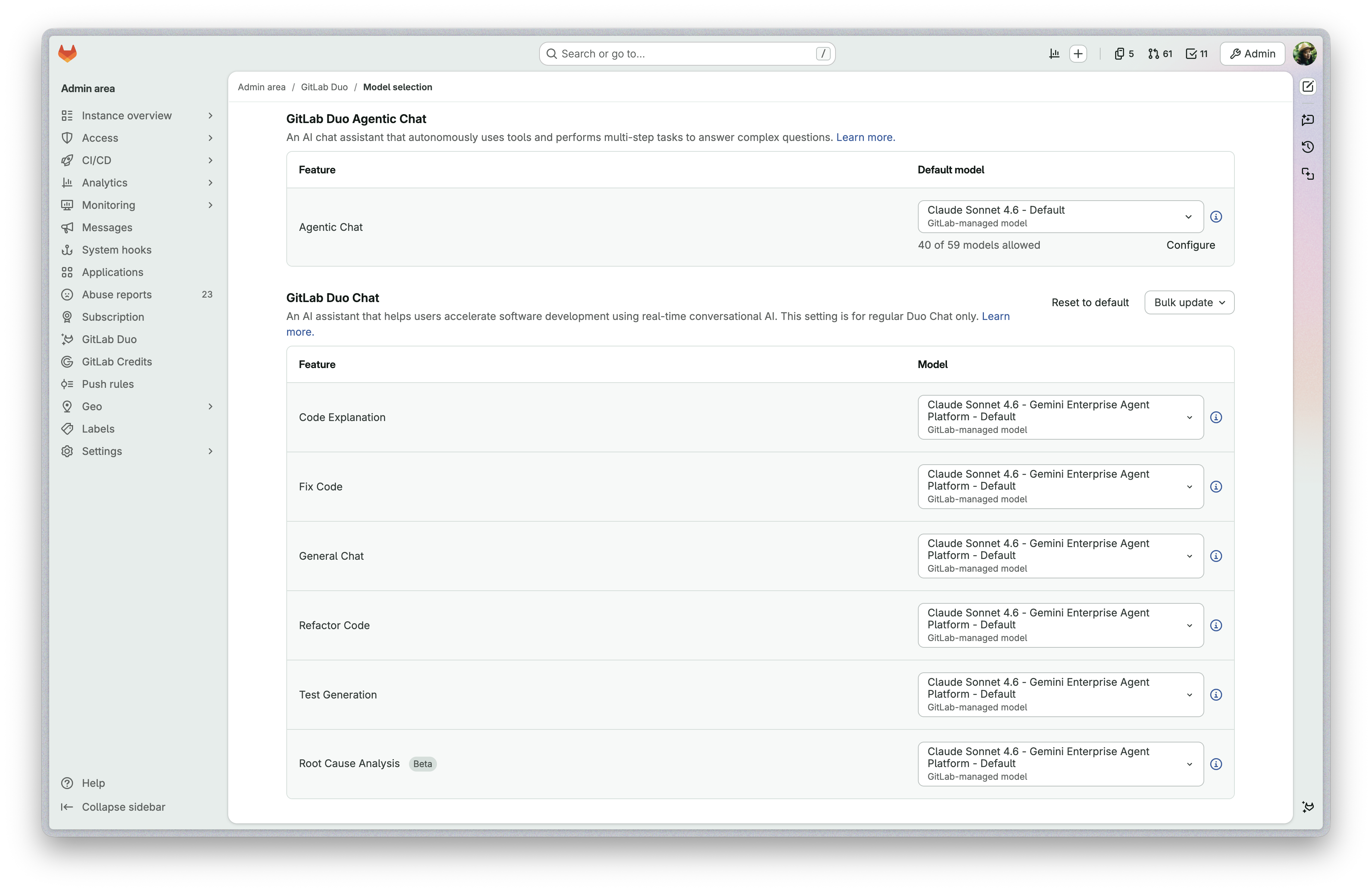The image size is (1372, 892).
Task: Click the compose new chat icon in right rail
Action: click(x=1308, y=87)
